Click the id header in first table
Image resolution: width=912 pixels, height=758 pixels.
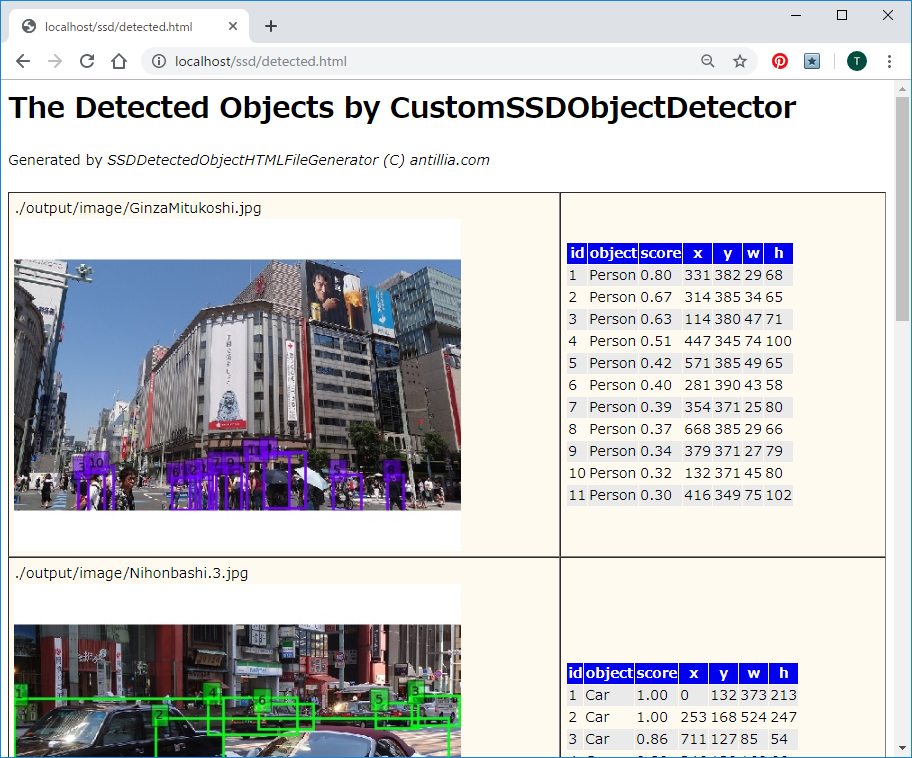pos(577,253)
